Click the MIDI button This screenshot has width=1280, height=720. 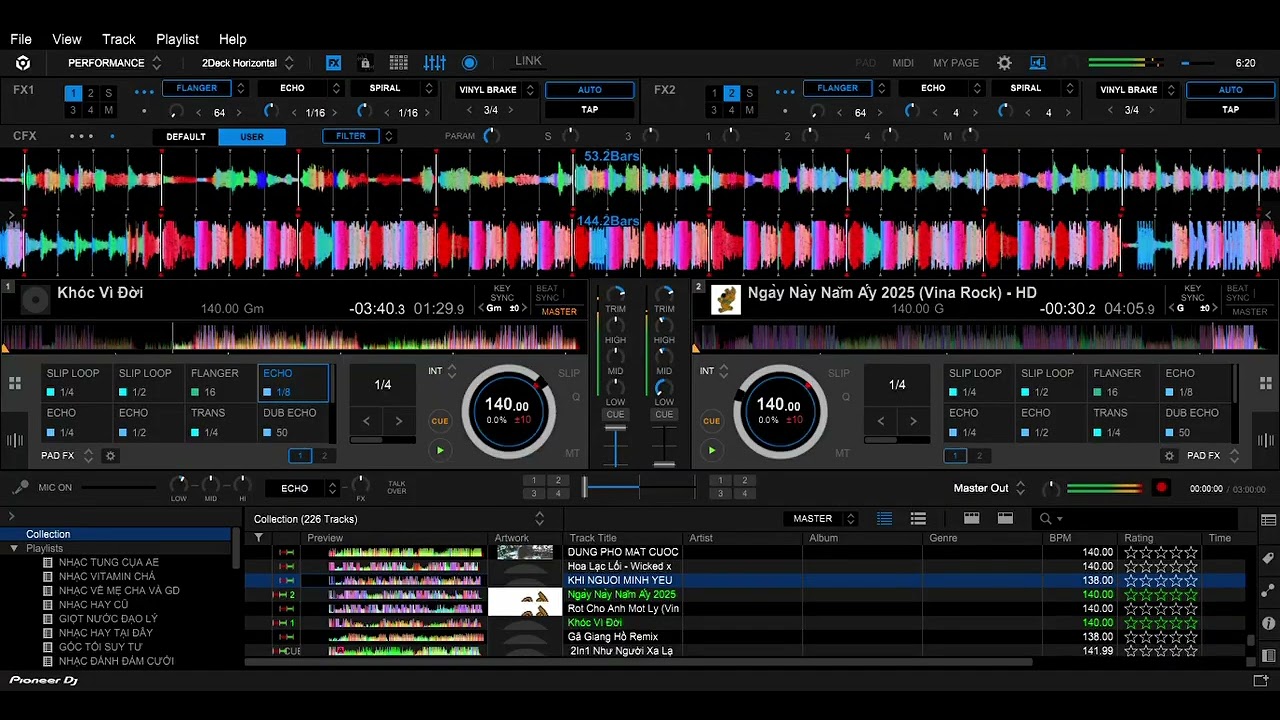pyautogui.click(x=903, y=63)
